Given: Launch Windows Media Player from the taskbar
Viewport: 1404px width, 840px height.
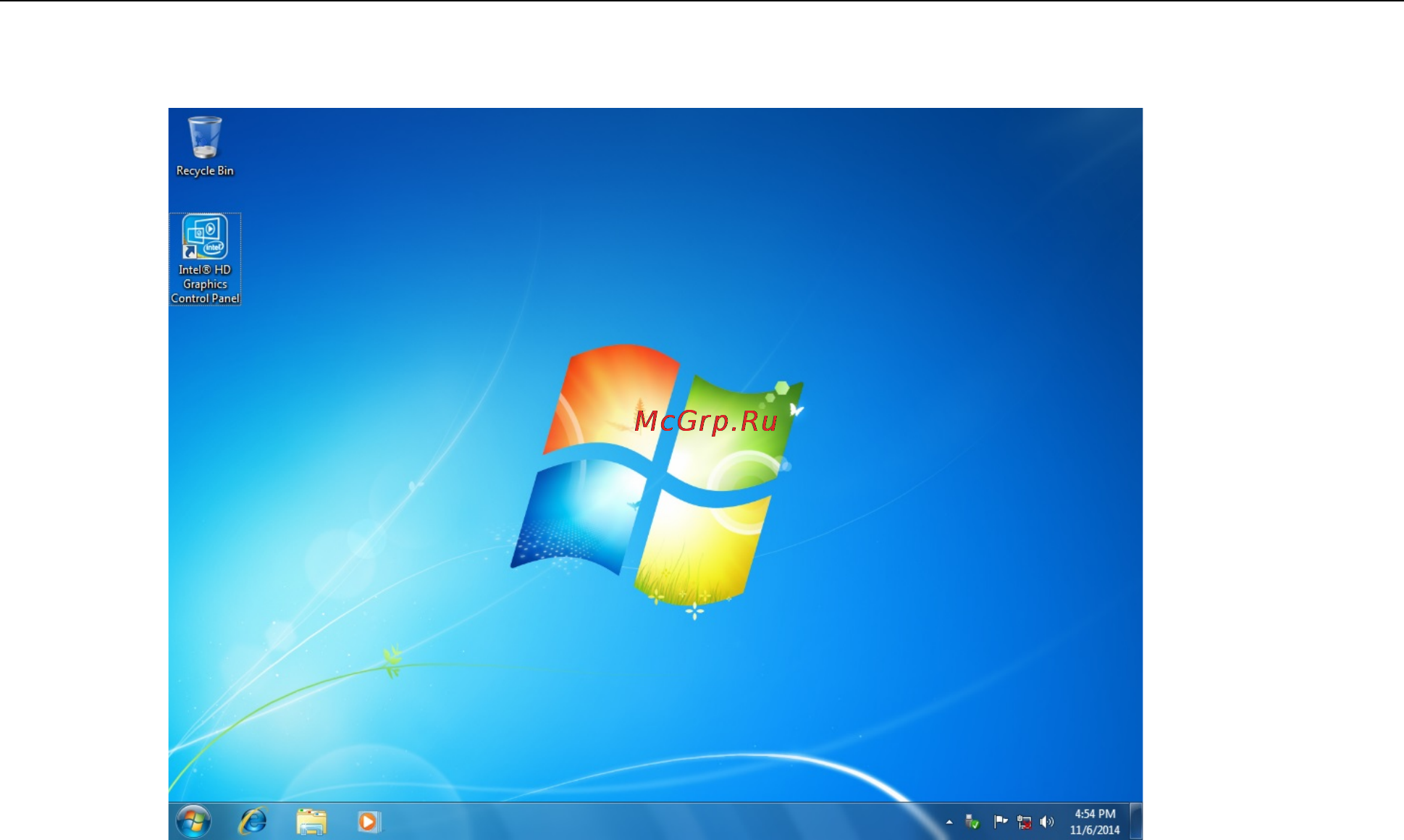Looking at the screenshot, I should 369,822.
